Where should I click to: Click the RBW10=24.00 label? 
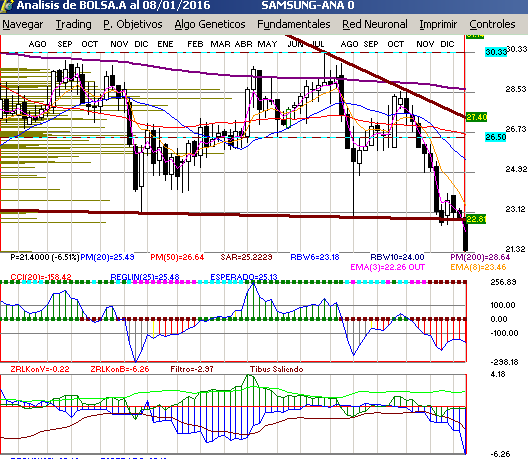pos(397,257)
